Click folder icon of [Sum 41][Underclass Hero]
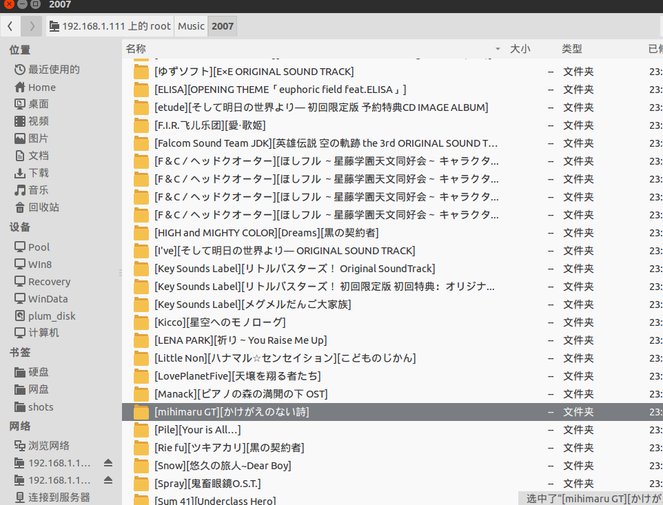The height and width of the screenshot is (505, 663). (141, 500)
